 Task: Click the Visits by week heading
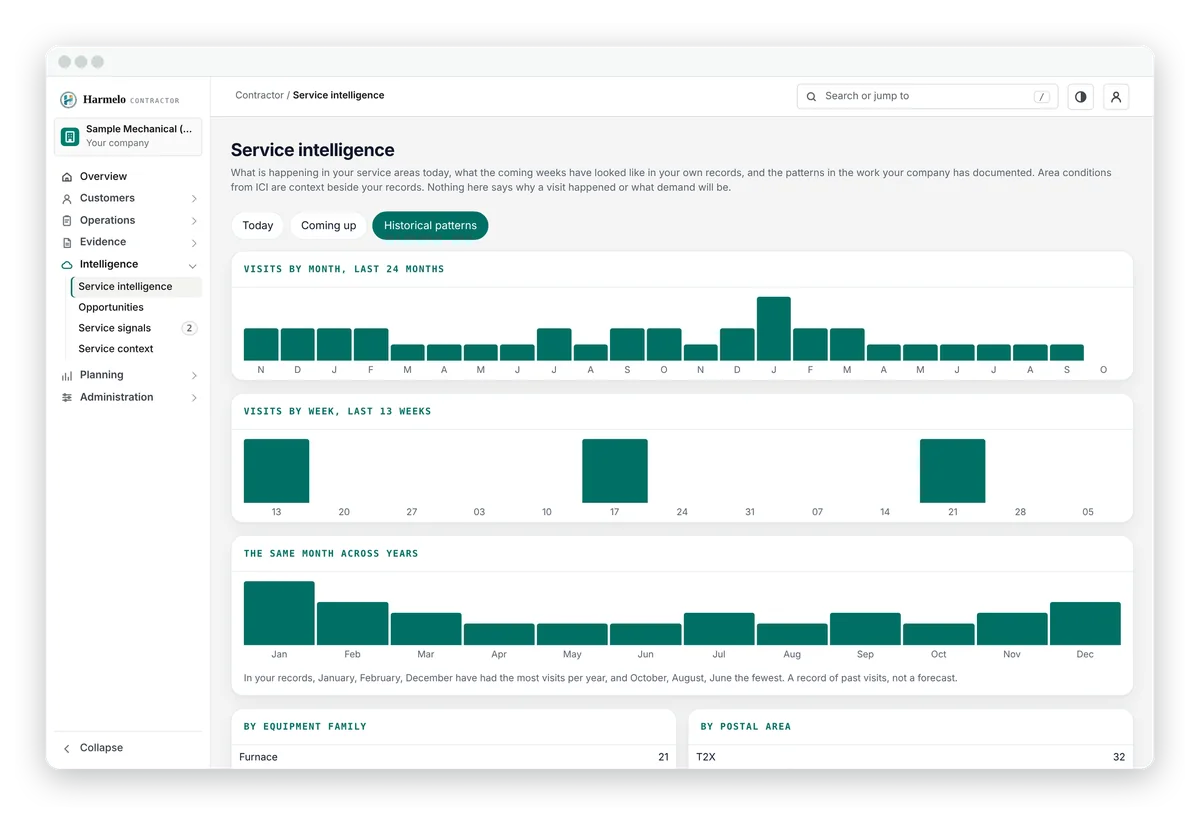337,411
